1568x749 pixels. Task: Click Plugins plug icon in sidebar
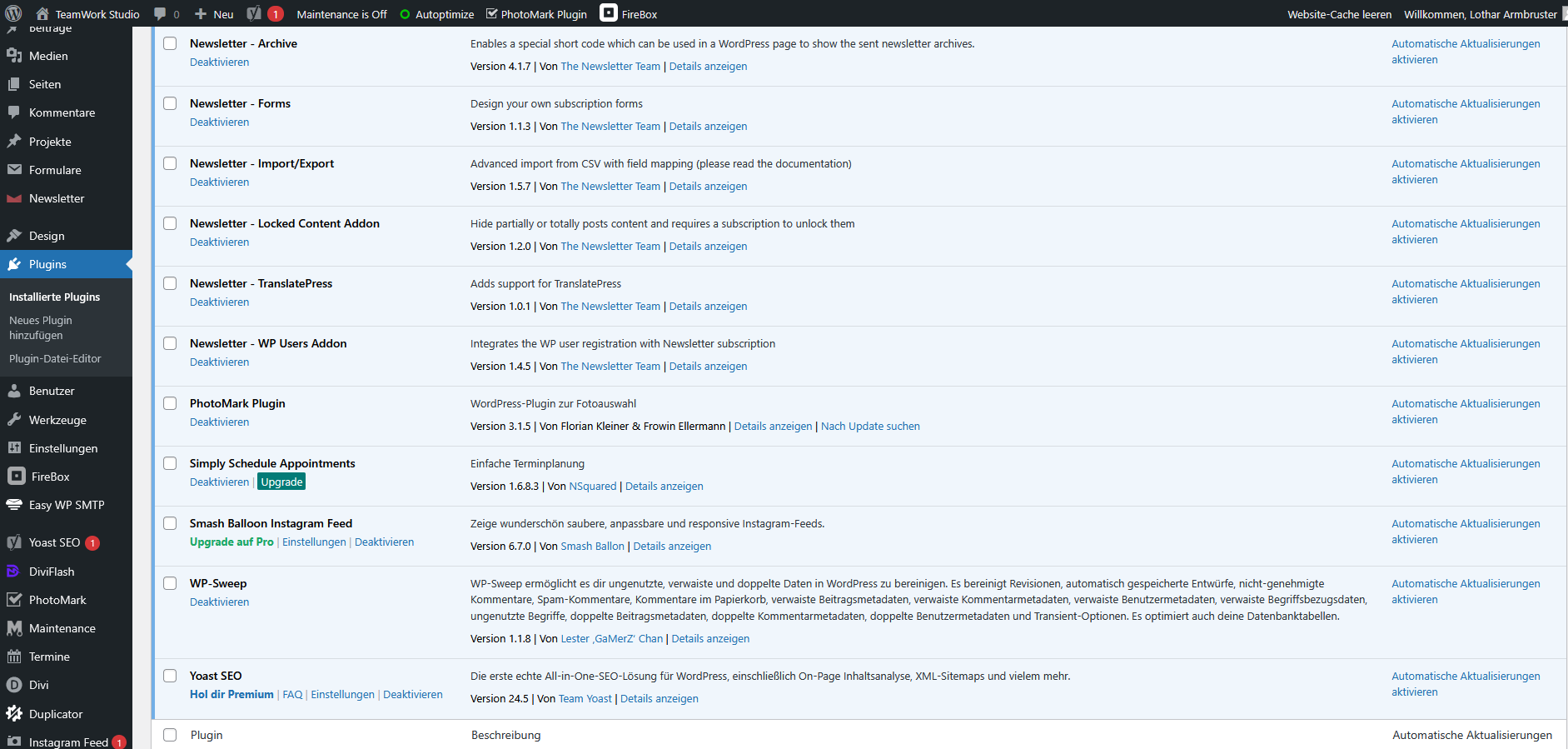[14, 264]
